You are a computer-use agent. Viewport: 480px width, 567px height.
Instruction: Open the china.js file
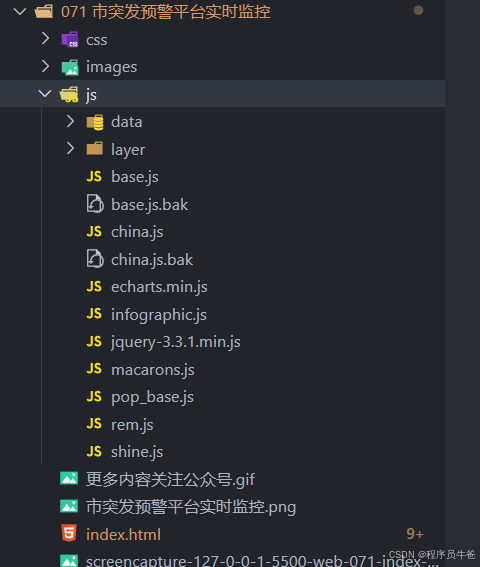pyautogui.click(x=137, y=232)
